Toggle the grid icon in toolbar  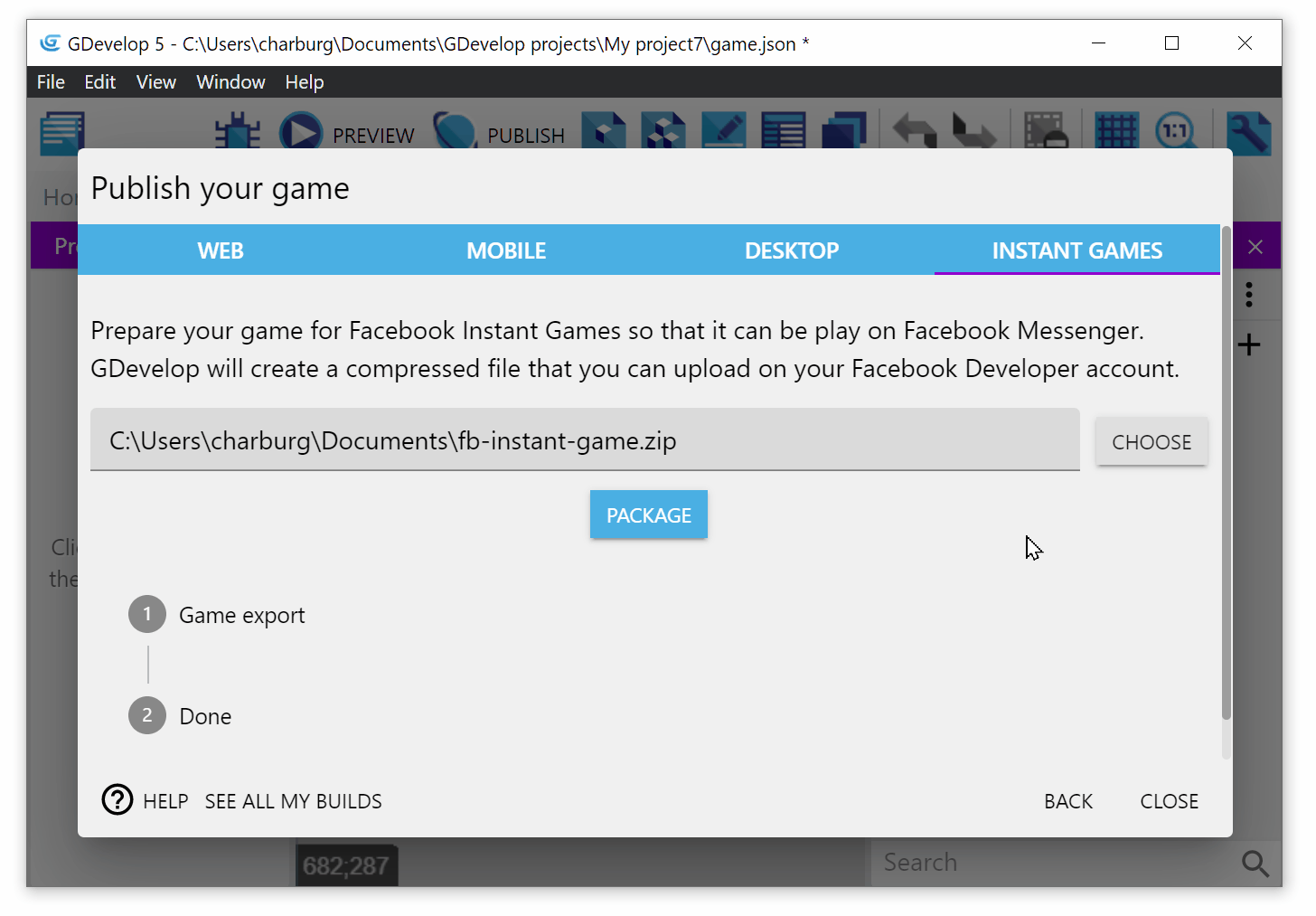pos(1116,132)
